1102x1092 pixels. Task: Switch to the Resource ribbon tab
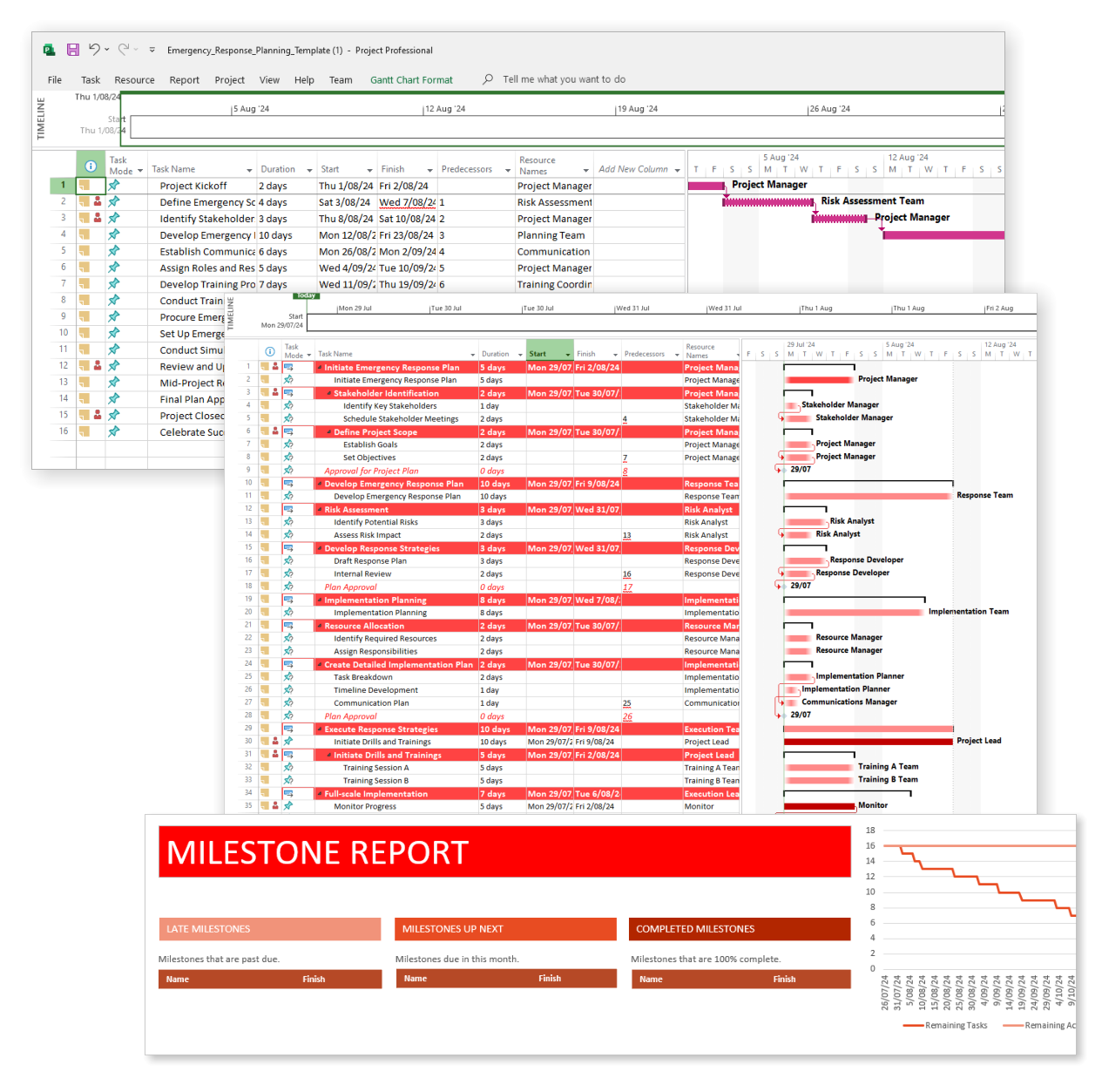pos(134,80)
